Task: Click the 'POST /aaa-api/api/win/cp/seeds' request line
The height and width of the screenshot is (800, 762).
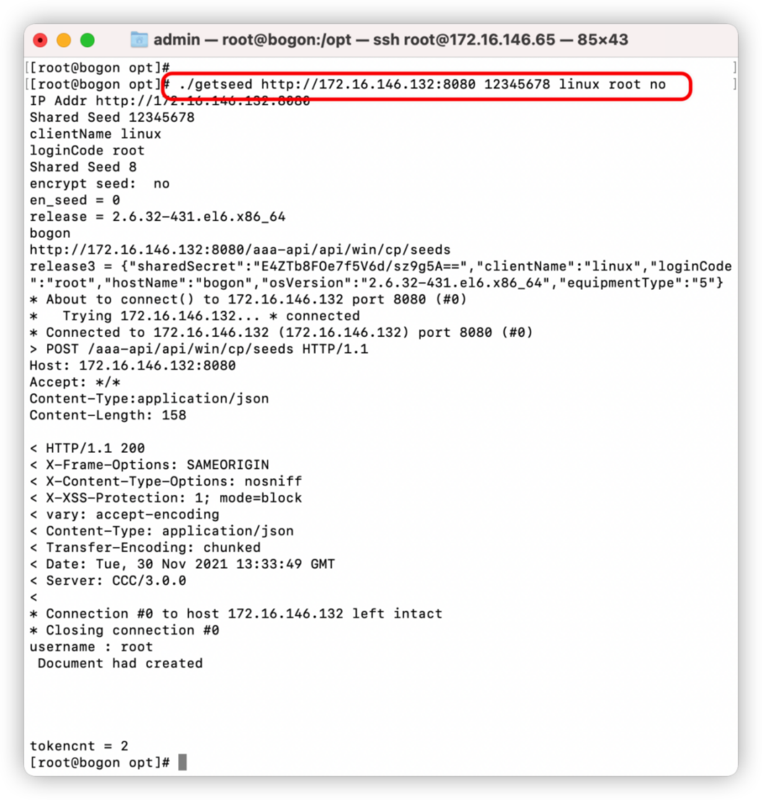Action: [x=199, y=349]
